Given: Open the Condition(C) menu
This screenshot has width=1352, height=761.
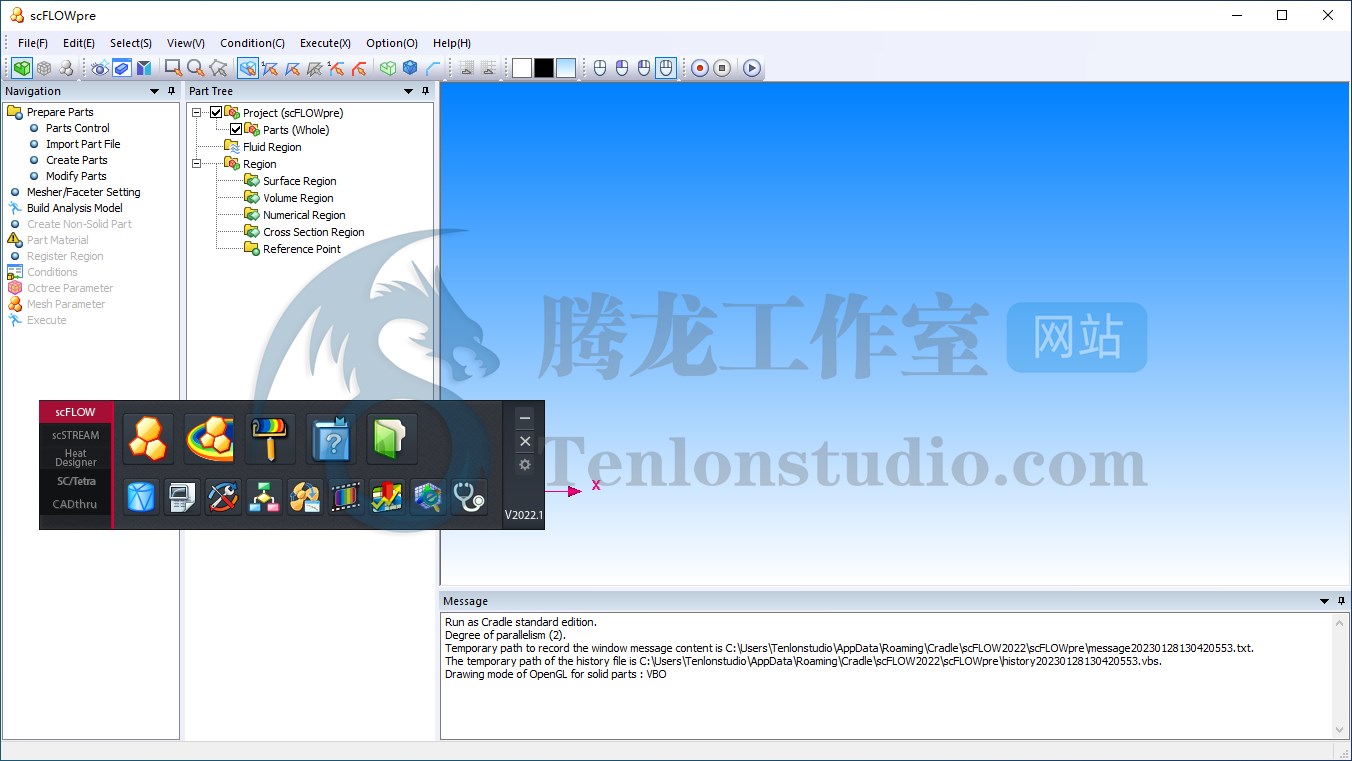Looking at the screenshot, I should point(252,43).
